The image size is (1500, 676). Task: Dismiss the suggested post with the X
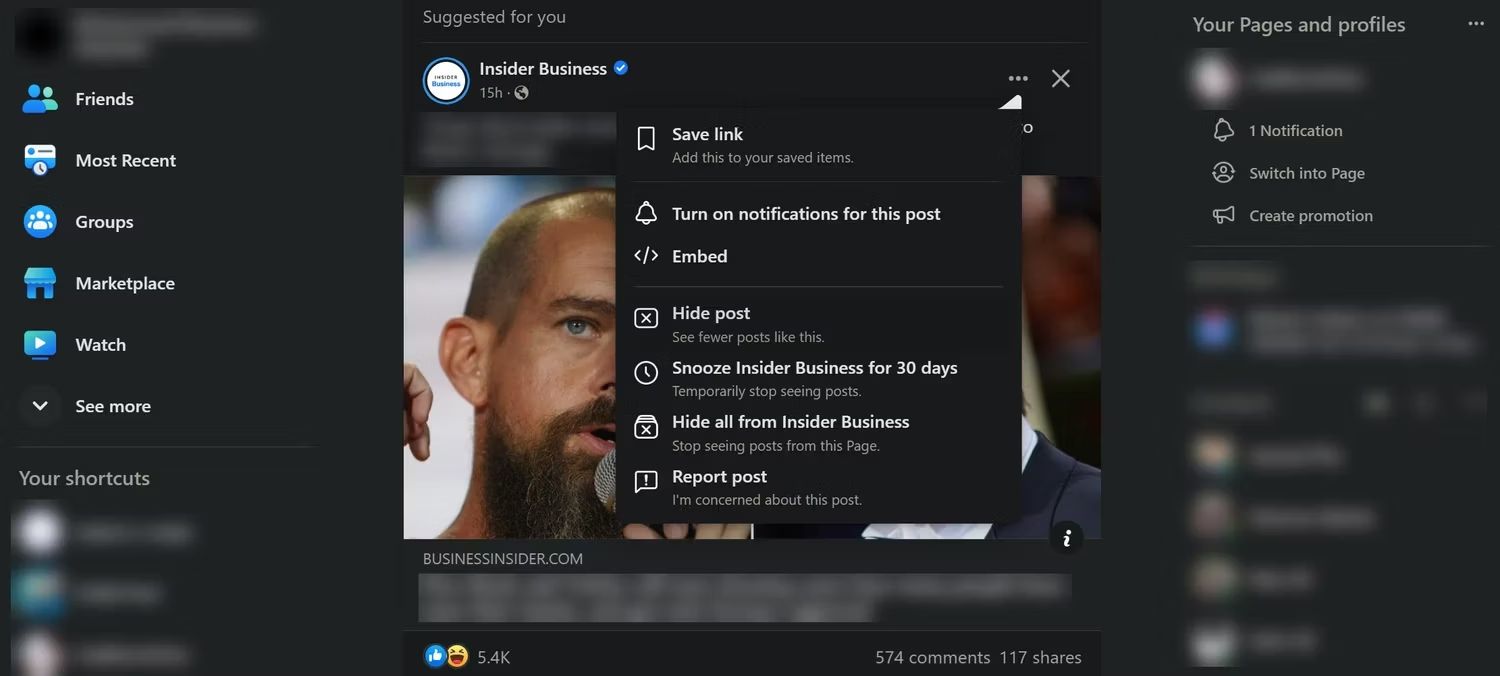(1060, 77)
